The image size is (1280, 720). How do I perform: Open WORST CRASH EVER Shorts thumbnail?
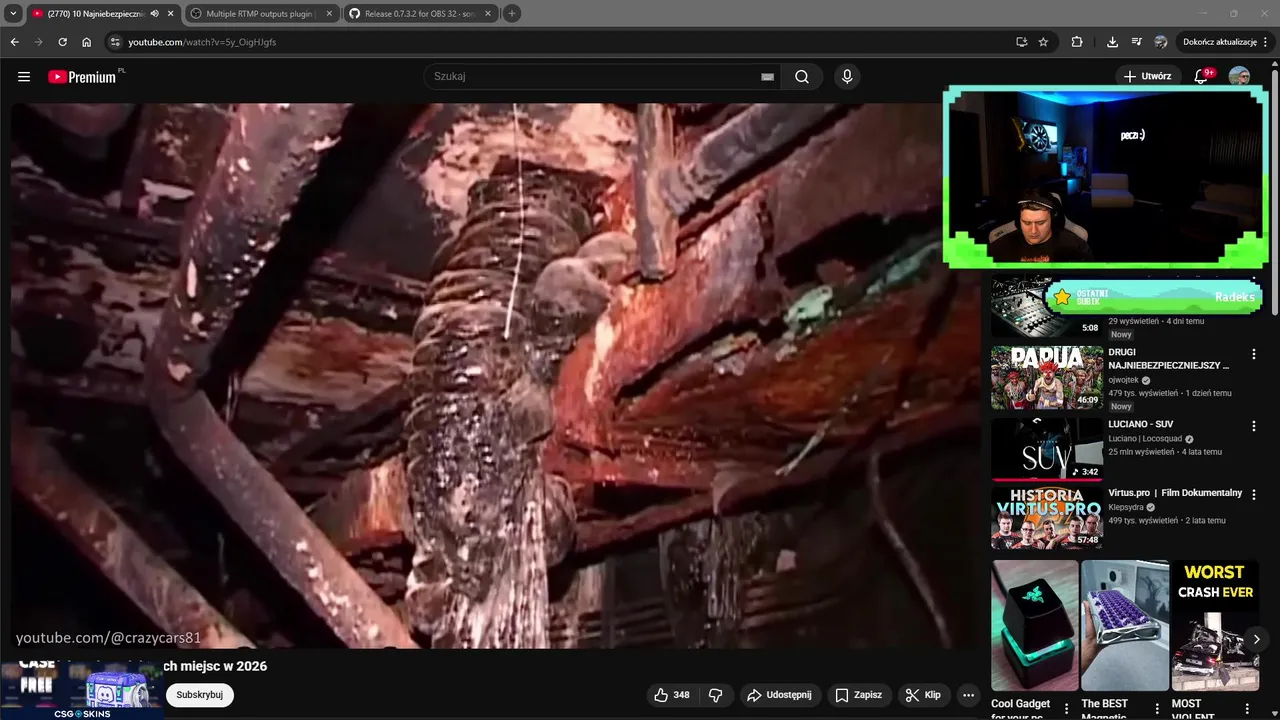pos(1215,625)
